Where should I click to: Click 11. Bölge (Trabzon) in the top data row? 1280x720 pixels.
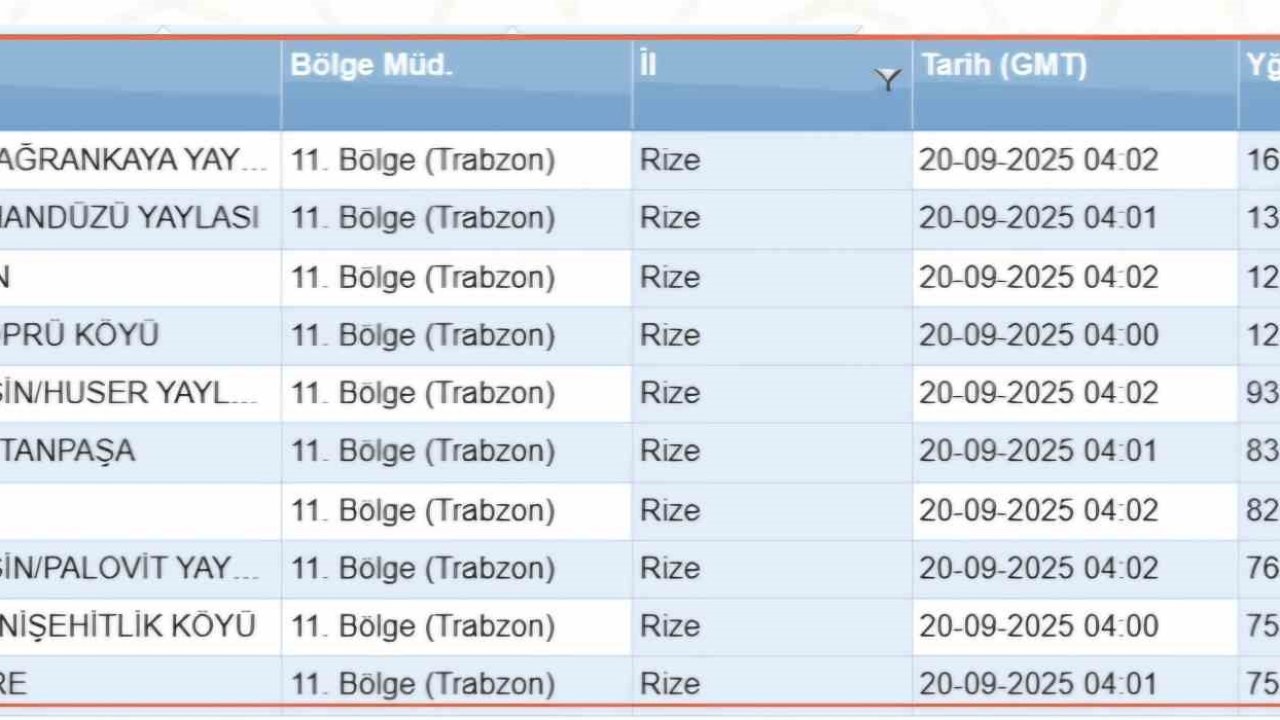pos(423,160)
